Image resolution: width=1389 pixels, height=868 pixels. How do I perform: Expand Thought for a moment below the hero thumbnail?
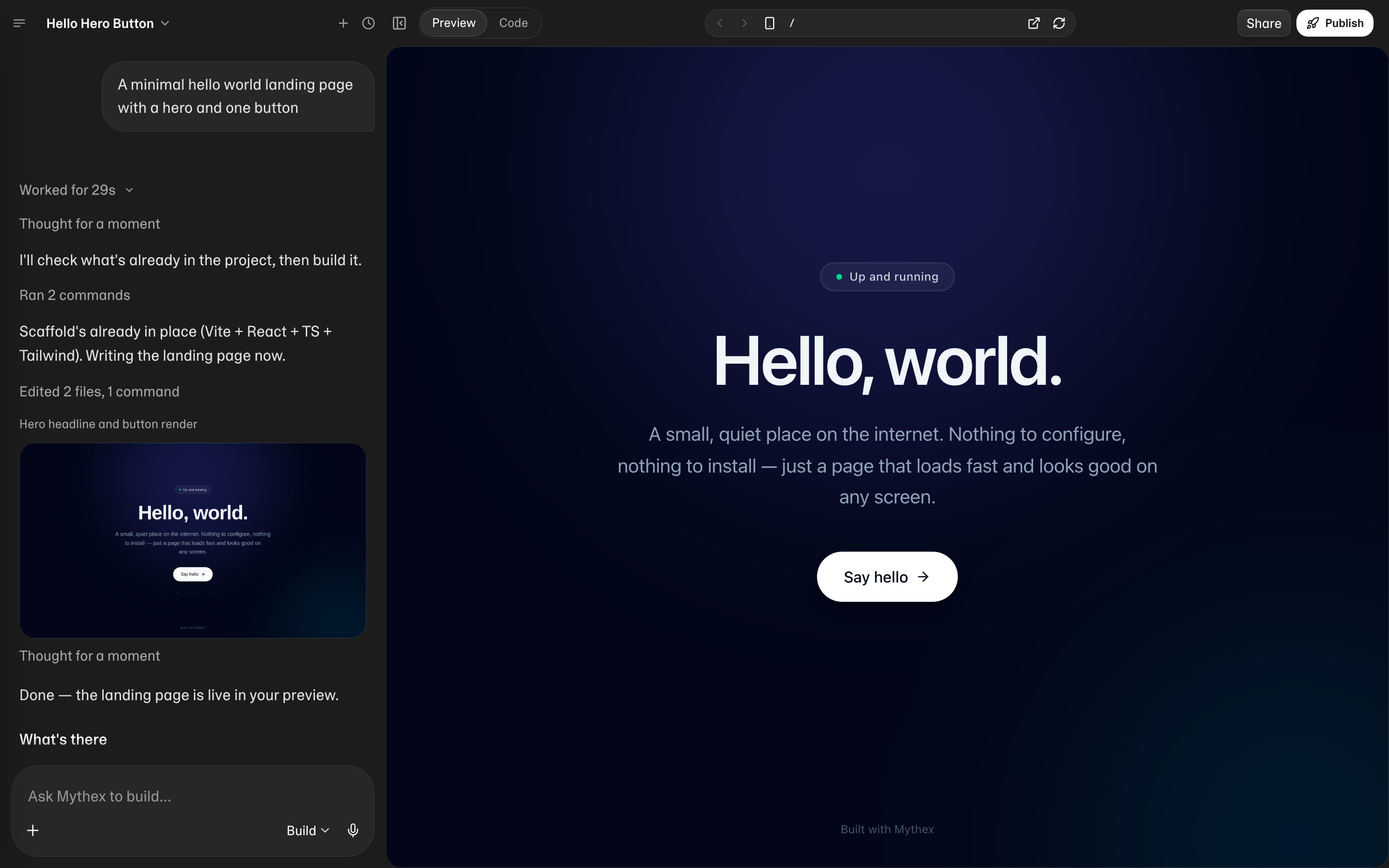[x=90, y=656]
